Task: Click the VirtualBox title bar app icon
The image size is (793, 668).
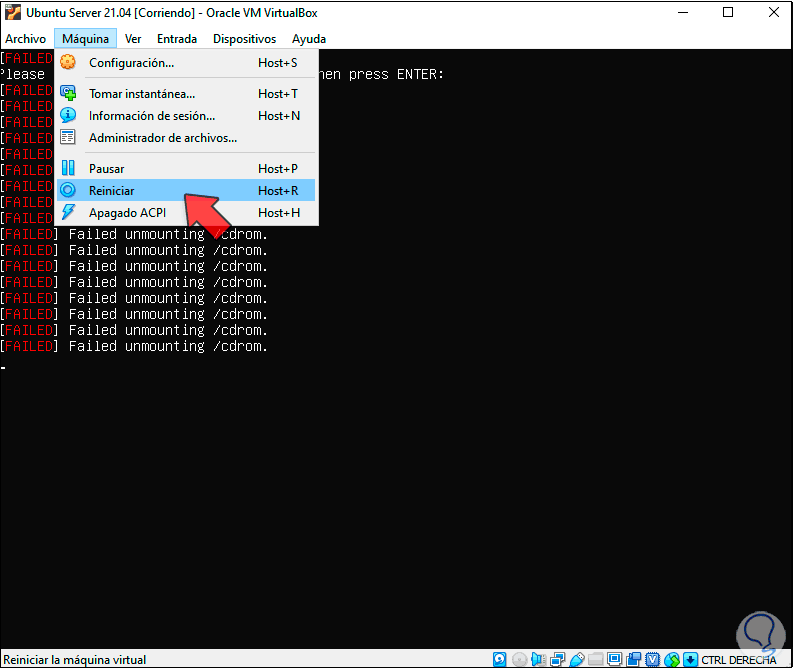Action: click(x=13, y=12)
